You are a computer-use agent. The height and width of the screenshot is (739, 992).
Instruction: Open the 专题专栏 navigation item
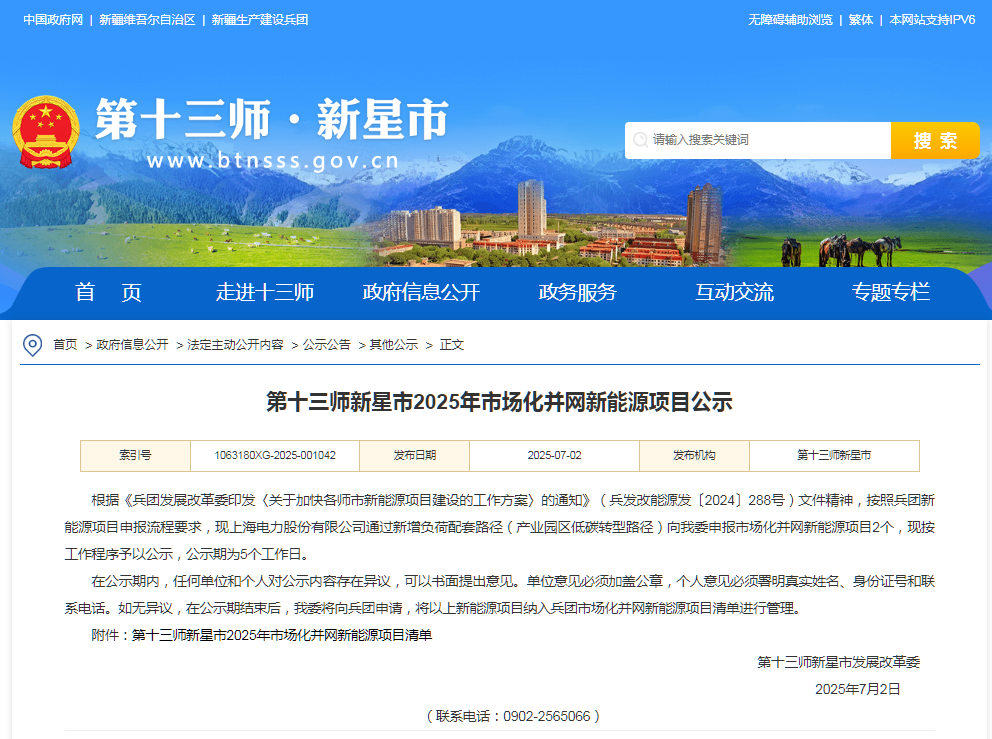[x=890, y=292]
